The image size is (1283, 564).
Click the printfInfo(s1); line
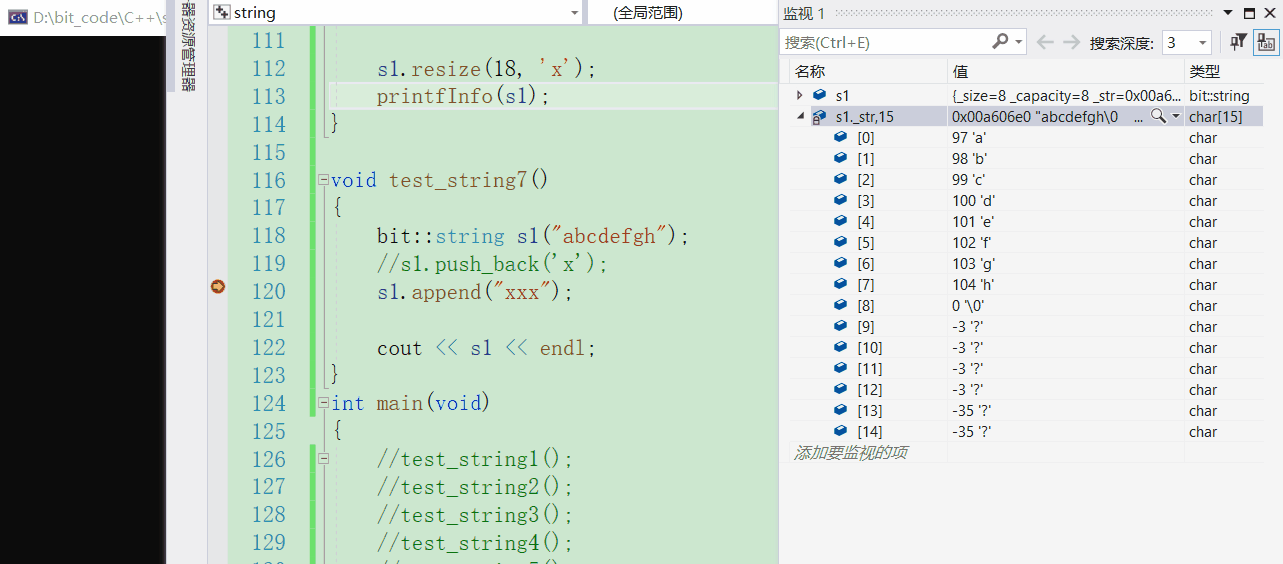coord(464,97)
